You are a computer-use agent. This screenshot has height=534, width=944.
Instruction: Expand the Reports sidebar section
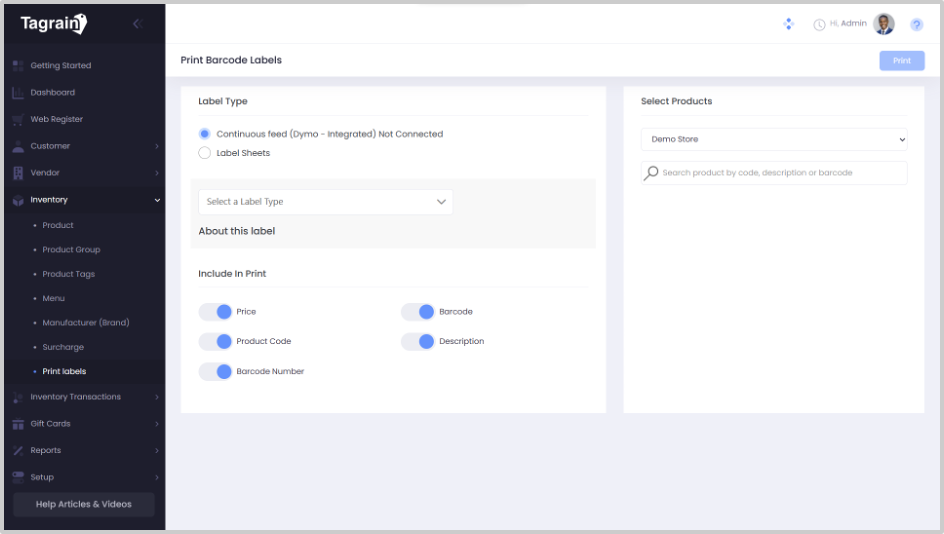[x=85, y=451]
